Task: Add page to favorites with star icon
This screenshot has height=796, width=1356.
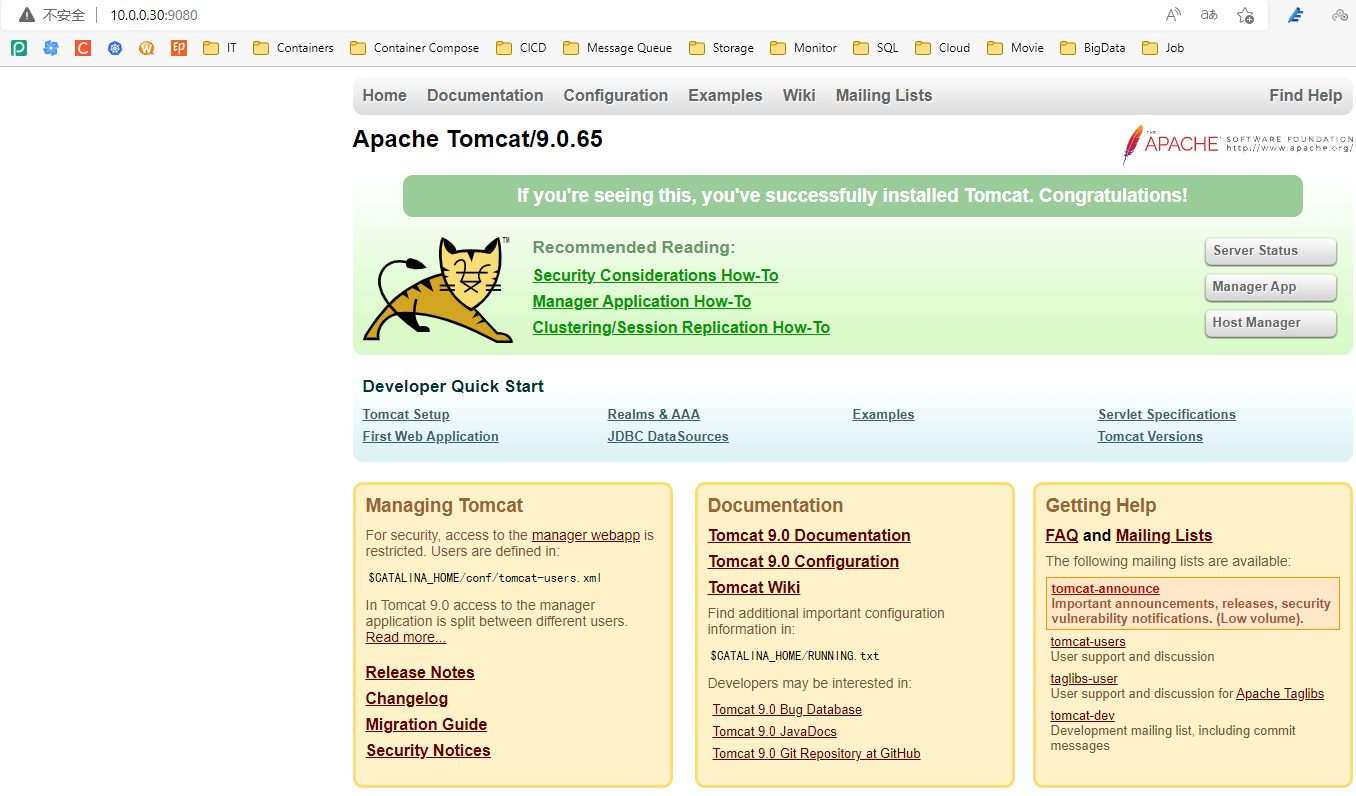Action: point(1245,15)
